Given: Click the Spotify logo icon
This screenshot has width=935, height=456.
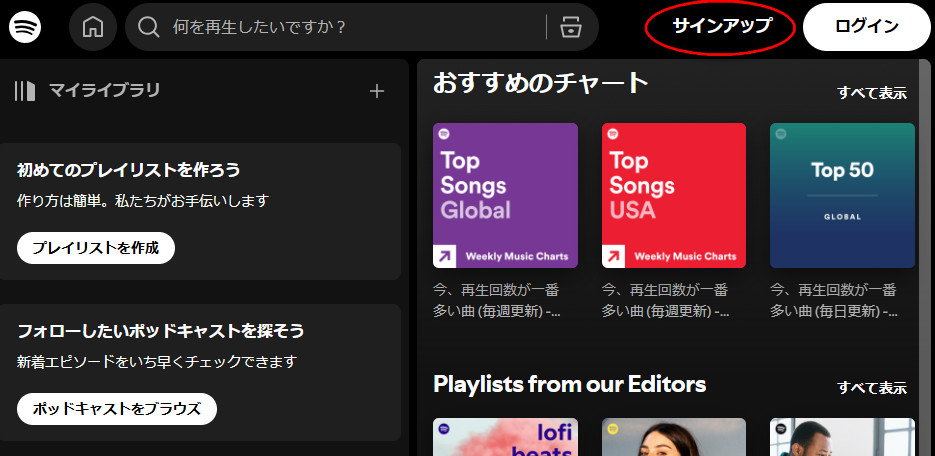Looking at the screenshot, I should click(x=25, y=26).
